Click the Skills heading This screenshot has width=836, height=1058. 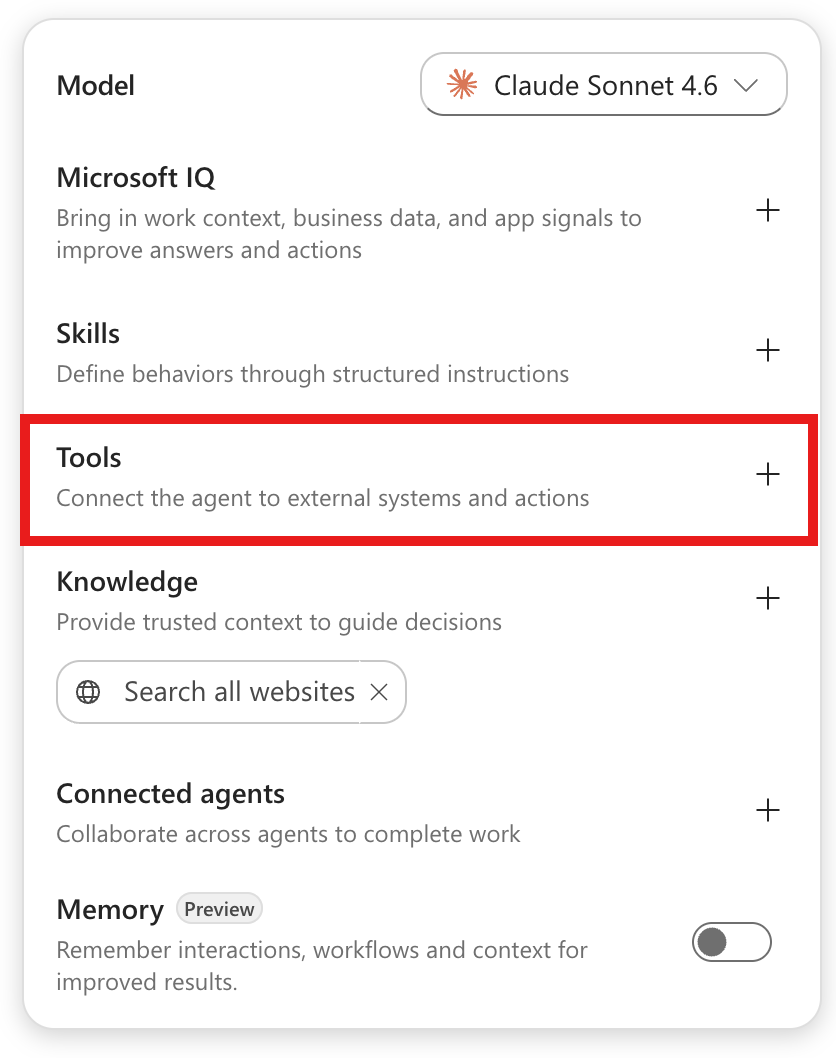pyautogui.click(x=88, y=333)
